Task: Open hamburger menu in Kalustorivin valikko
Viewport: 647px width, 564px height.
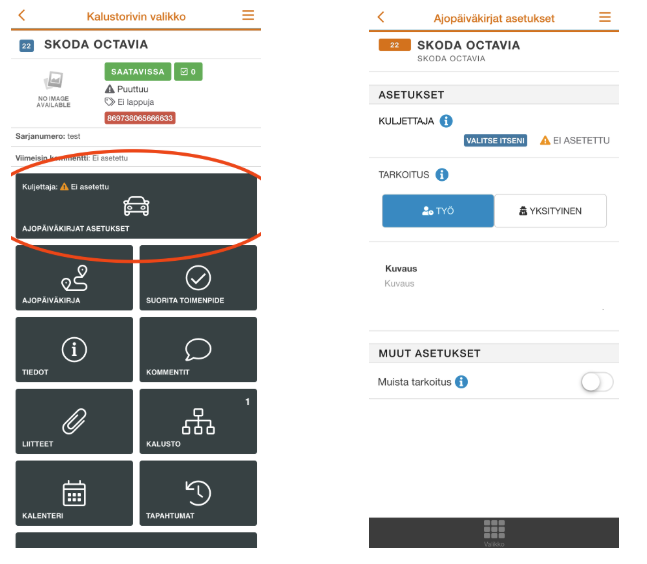Action: (x=248, y=15)
